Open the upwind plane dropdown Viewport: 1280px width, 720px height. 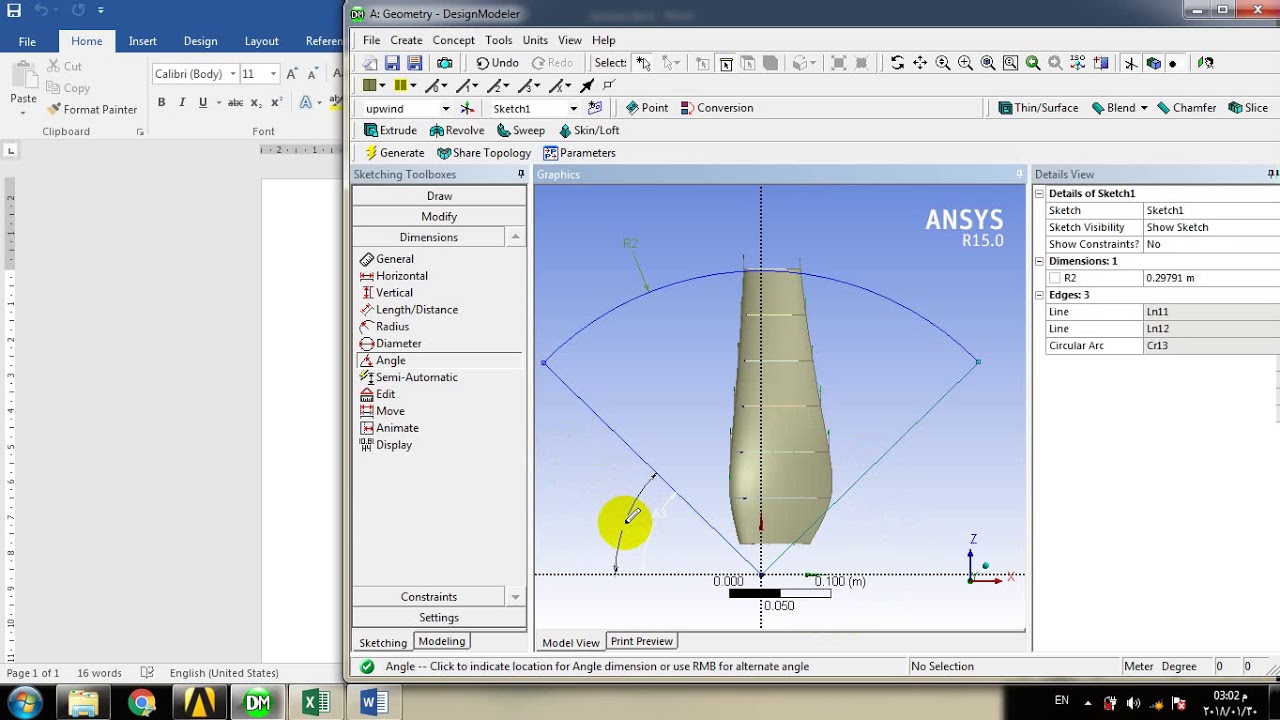(x=446, y=108)
